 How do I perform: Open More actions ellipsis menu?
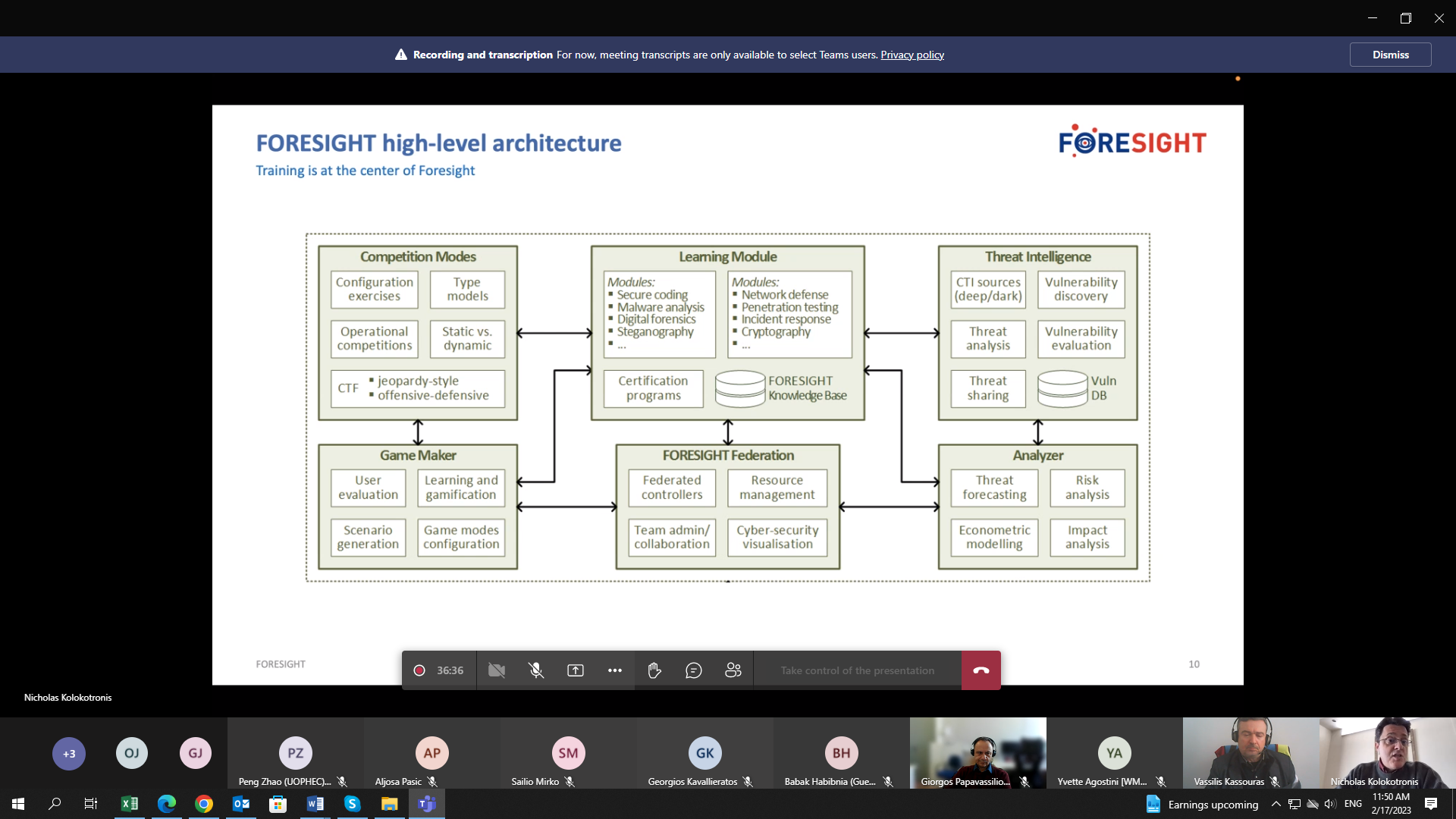tap(615, 670)
